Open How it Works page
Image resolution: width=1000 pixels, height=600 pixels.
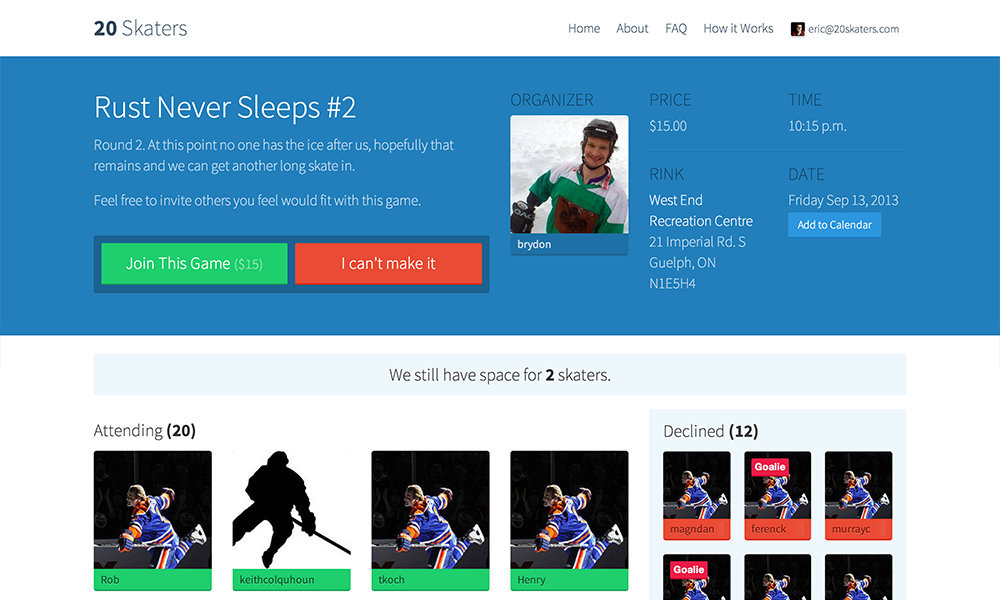[738, 29]
